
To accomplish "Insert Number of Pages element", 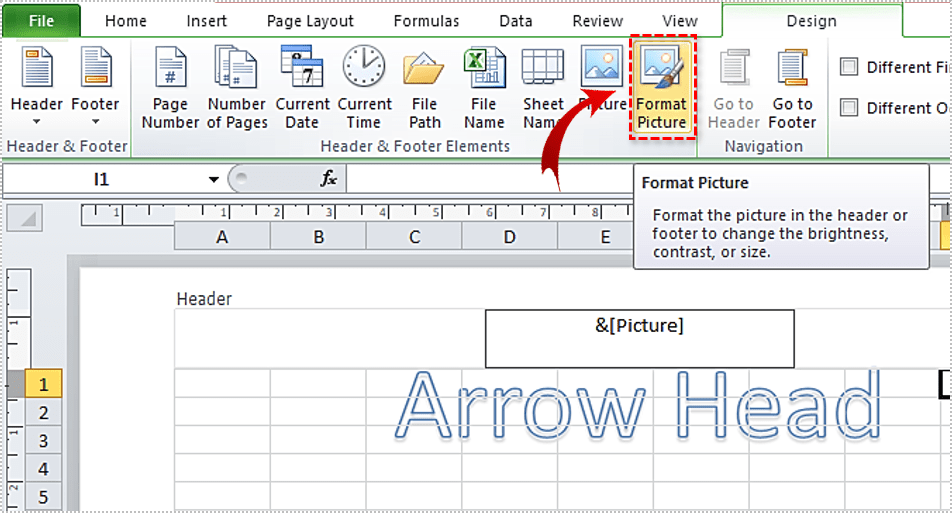I will [237, 88].
